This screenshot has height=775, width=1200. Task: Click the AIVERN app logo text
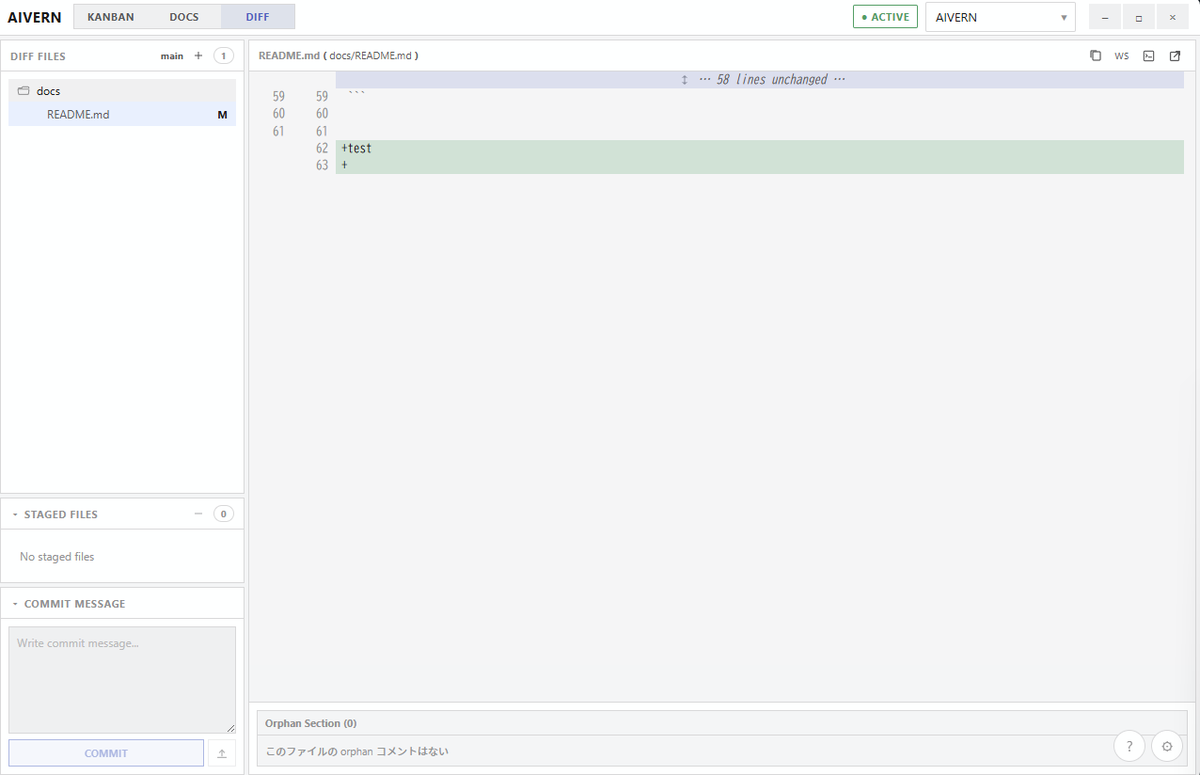[34, 17]
